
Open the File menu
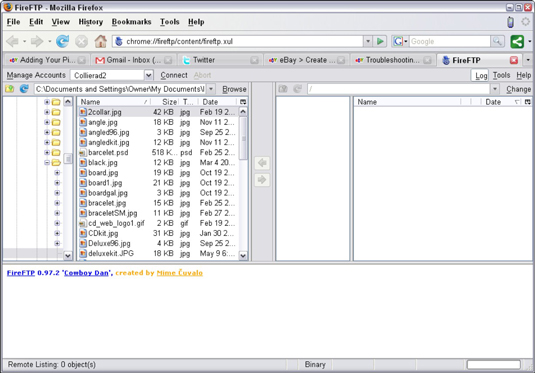[x=13, y=22]
